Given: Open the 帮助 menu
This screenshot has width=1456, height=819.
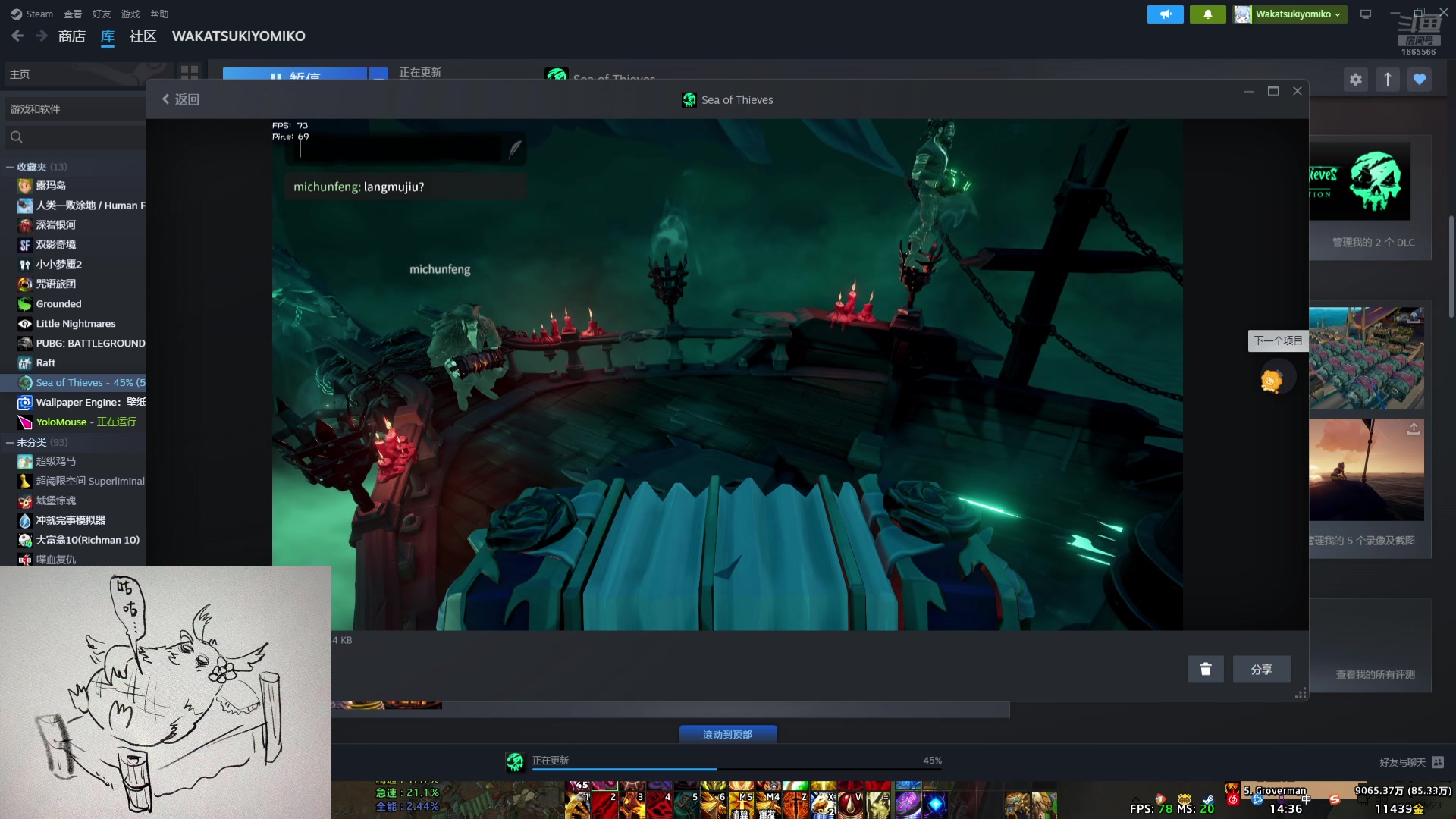Looking at the screenshot, I should (x=159, y=14).
